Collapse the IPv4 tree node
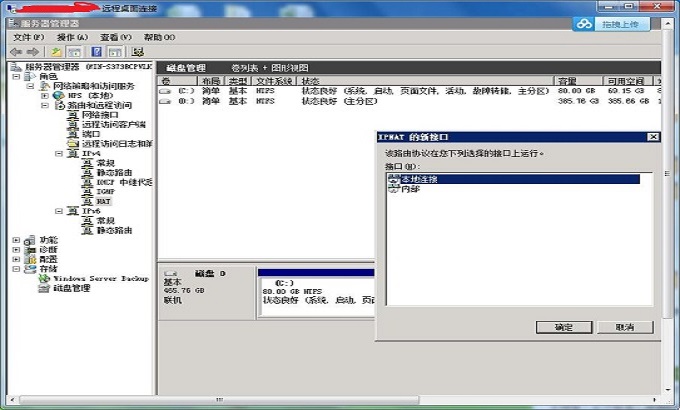Image resolution: width=680 pixels, height=410 pixels. point(59,154)
